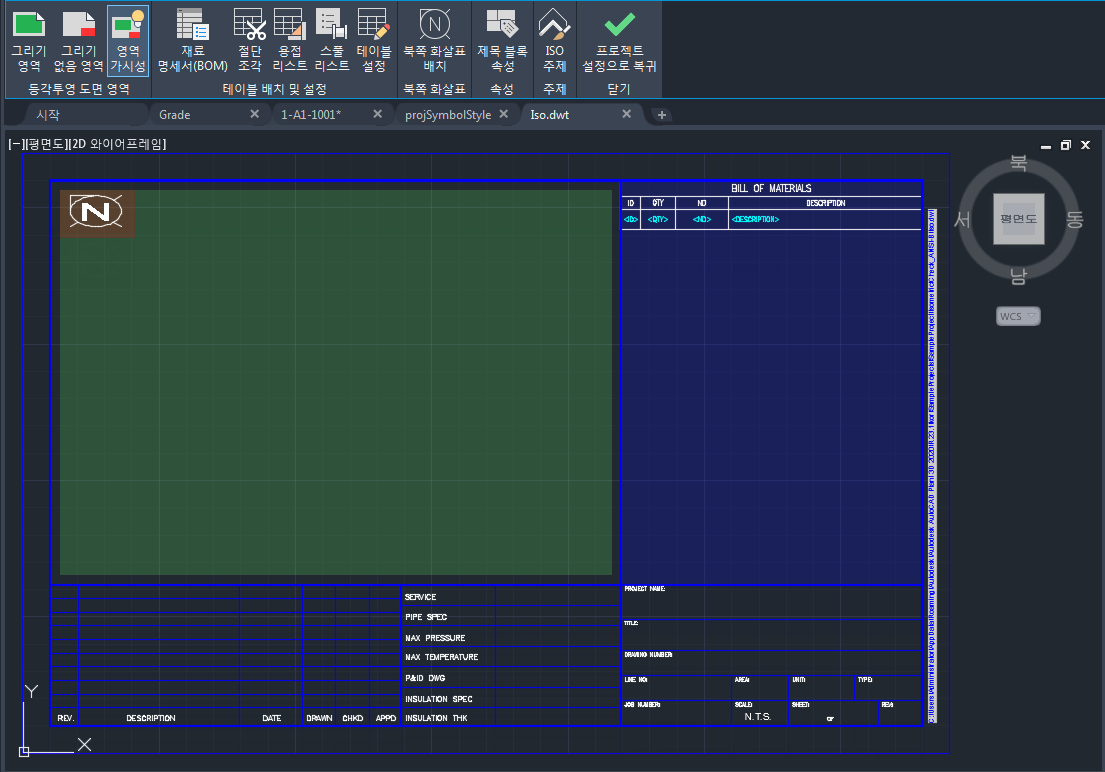
Task: Select the 그리기 없음 영역 no-draw tool
Action: [x=78, y=40]
